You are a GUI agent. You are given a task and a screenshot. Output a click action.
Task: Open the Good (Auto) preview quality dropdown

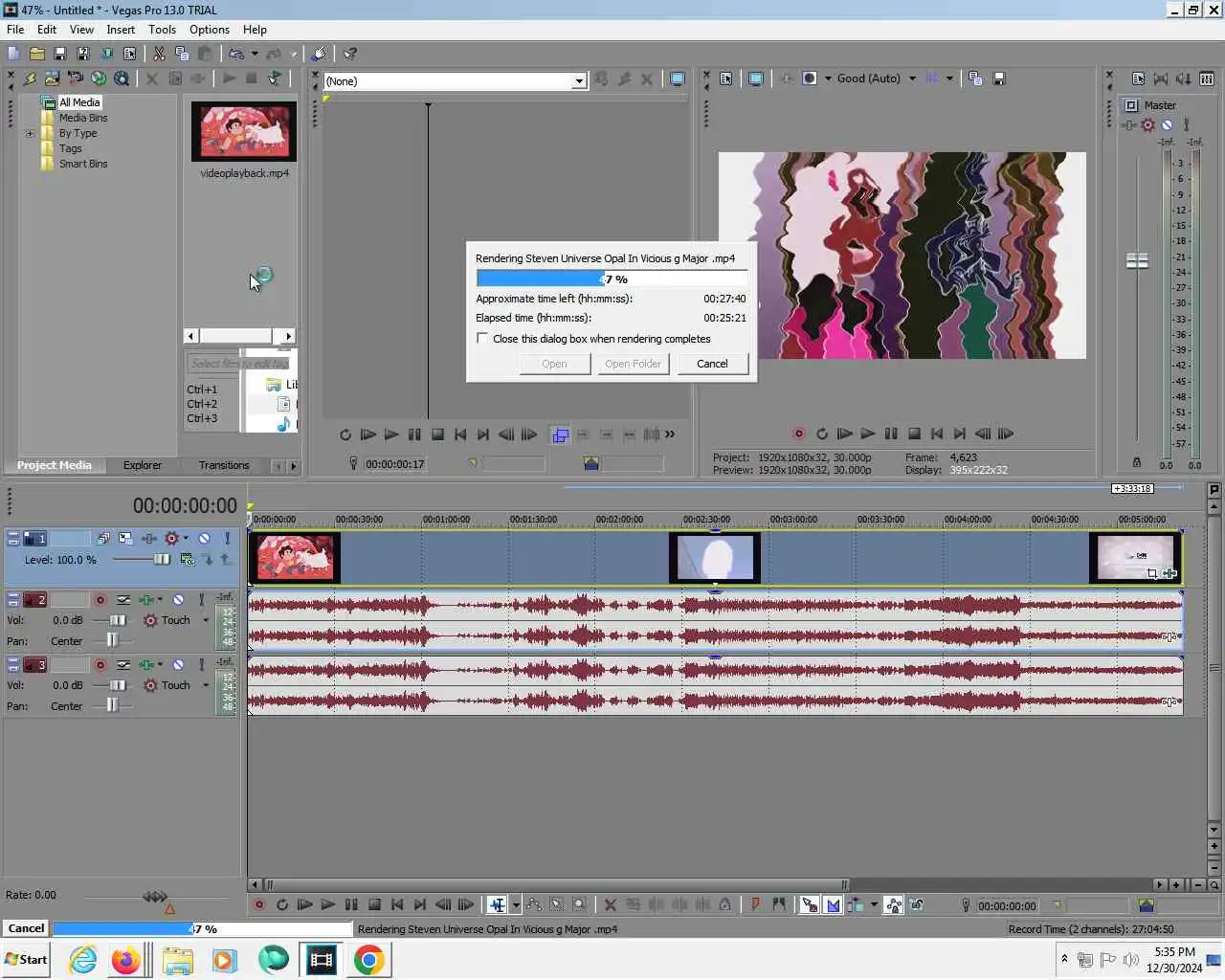[912, 78]
